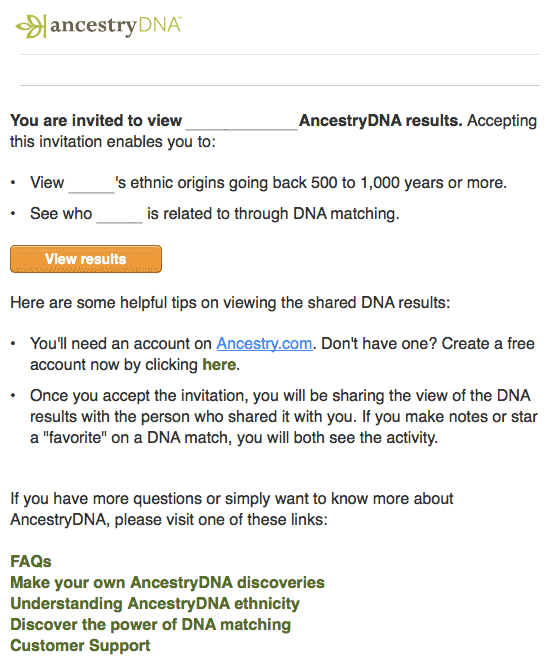Click the green "DNA" text in the logo
559x662 pixels.
tap(160, 25)
